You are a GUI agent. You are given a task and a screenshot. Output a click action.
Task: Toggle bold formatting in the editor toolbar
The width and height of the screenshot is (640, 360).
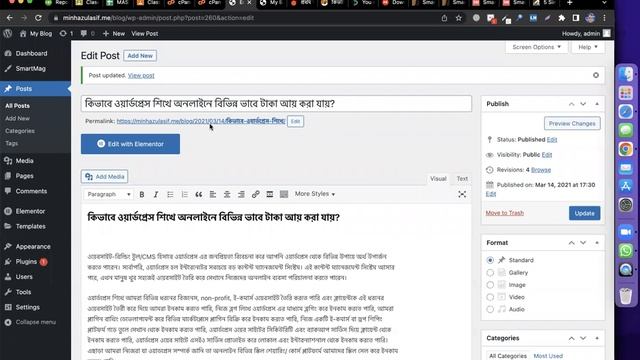tap(142, 194)
